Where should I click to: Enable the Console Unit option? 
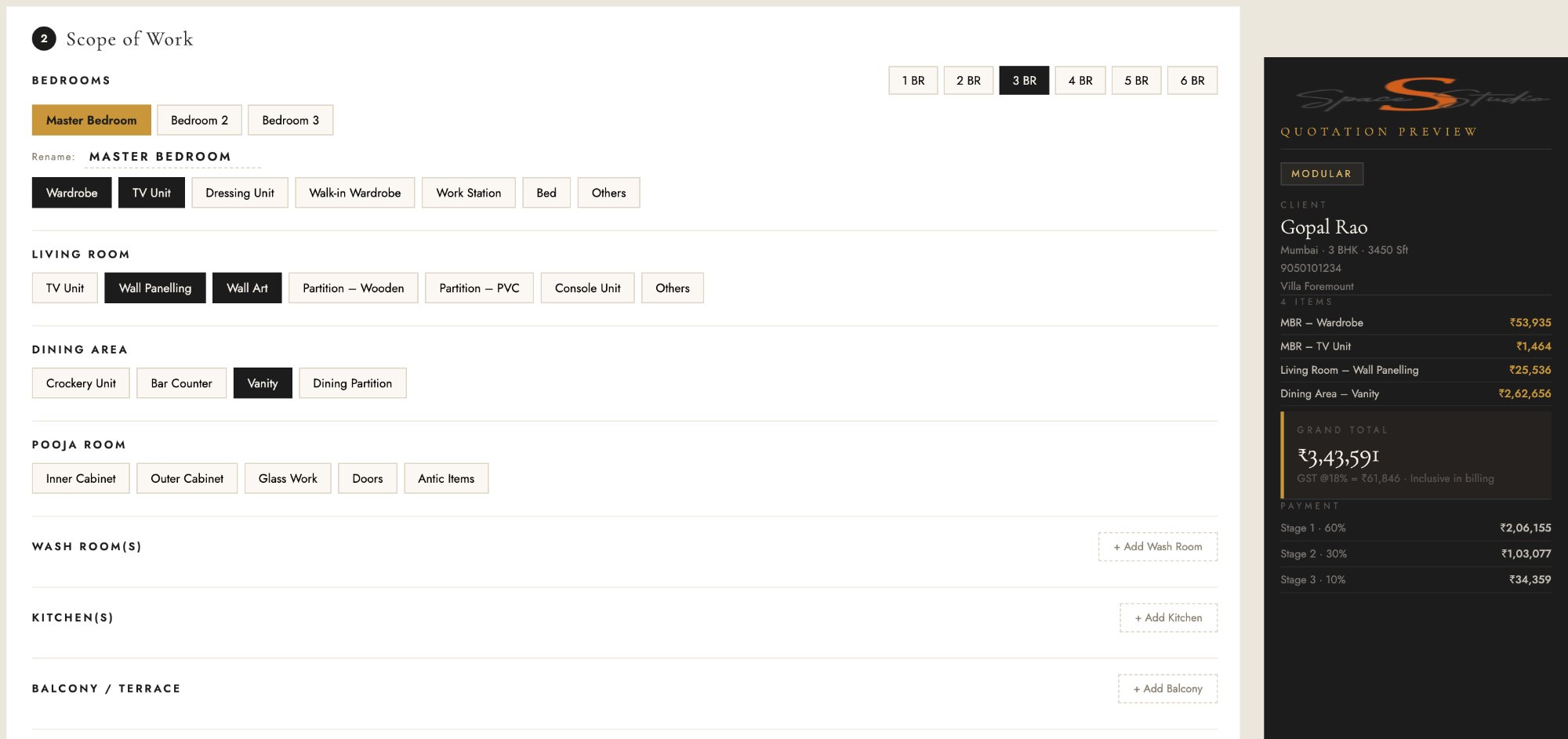click(x=587, y=288)
